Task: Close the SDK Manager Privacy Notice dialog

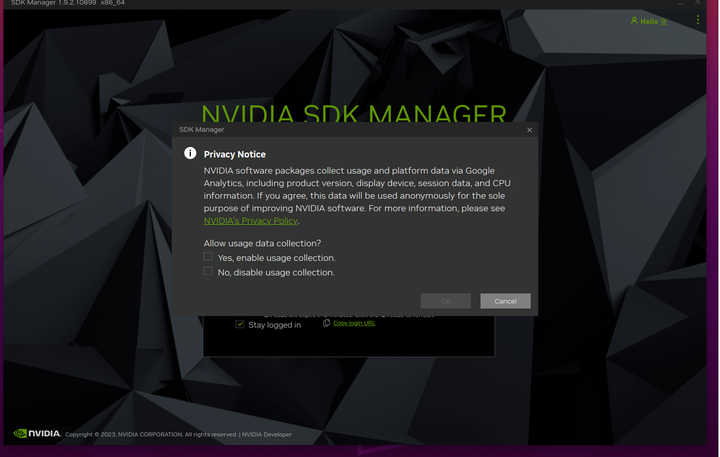Action: click(x=529, y=130)
